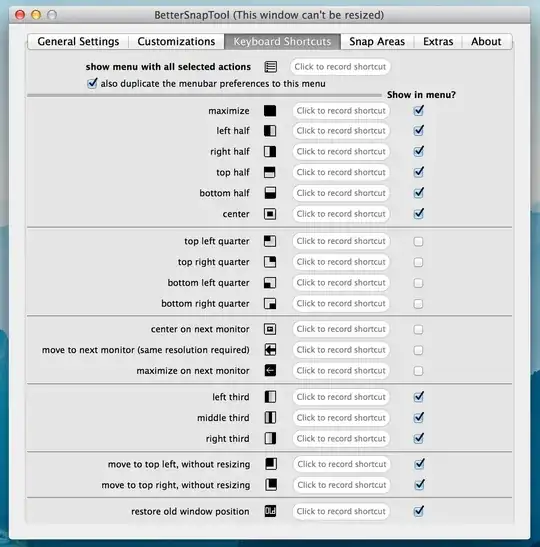The height and width of the screenshot is (547, 540).
Task: Record shortcut for move to top right
Action: tap(342, 485)
